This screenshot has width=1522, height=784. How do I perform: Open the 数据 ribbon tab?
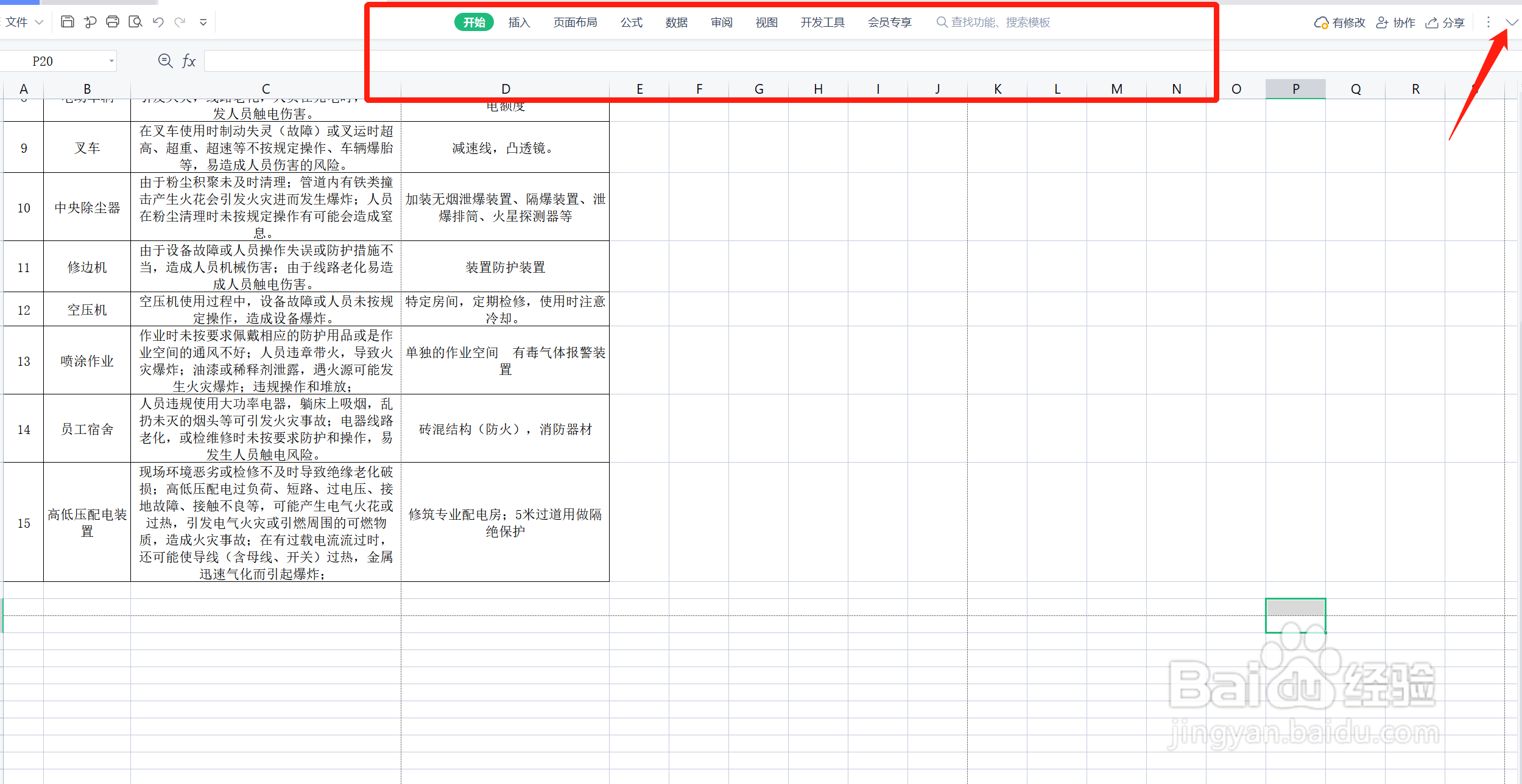point(675,22)
